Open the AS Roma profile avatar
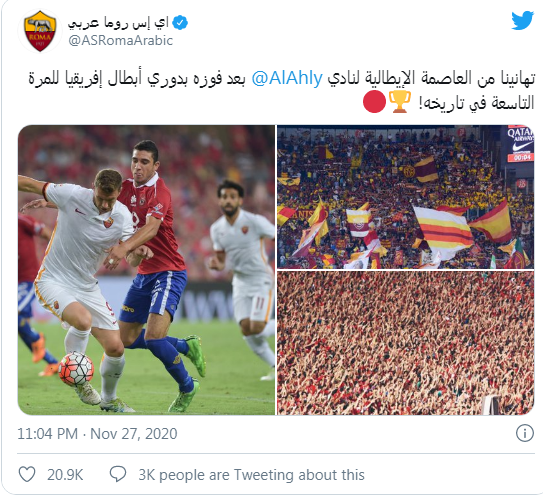 (40, 31)
